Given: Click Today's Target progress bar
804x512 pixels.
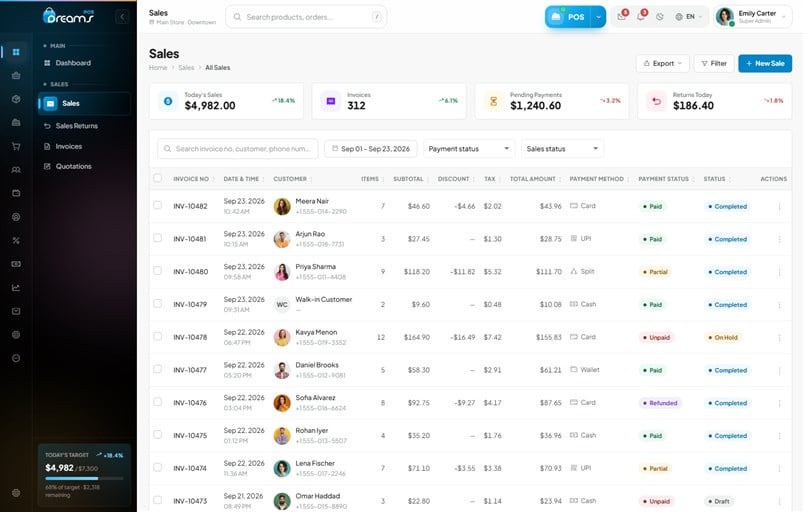Looking at the screenshot, I should tap(84, 479).
